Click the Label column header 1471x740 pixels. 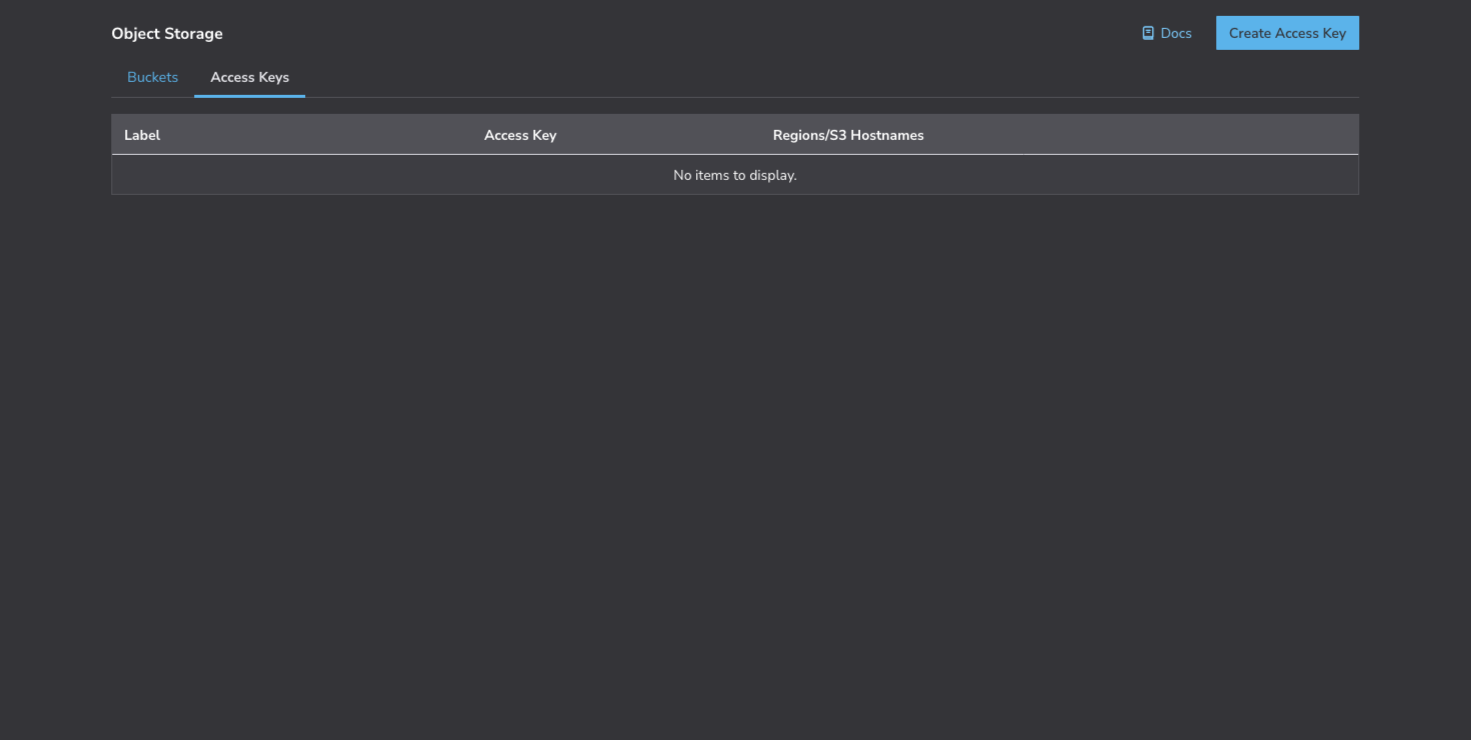click(x=142, y=135)
